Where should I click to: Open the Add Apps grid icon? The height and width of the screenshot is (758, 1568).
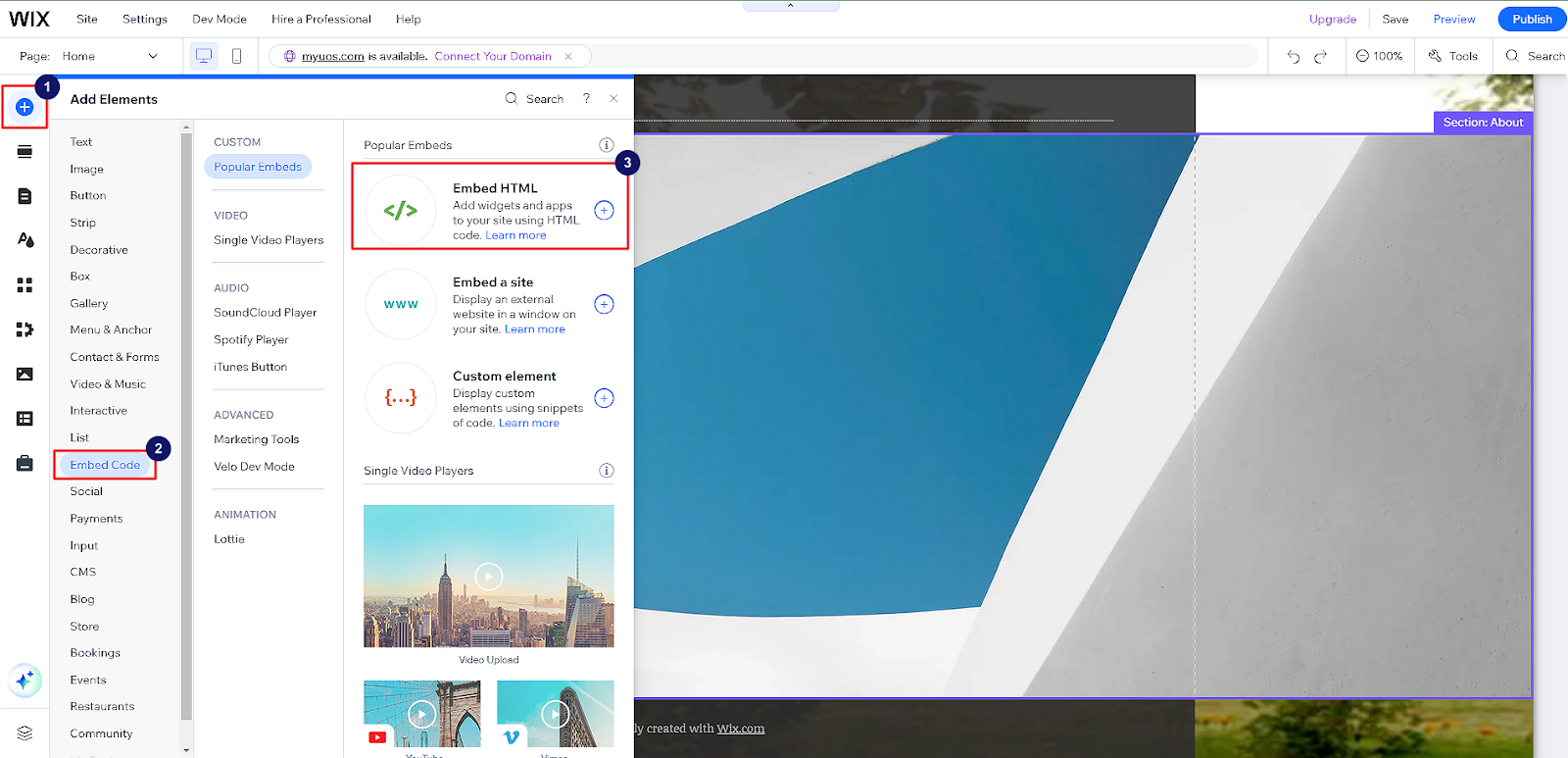24,284
